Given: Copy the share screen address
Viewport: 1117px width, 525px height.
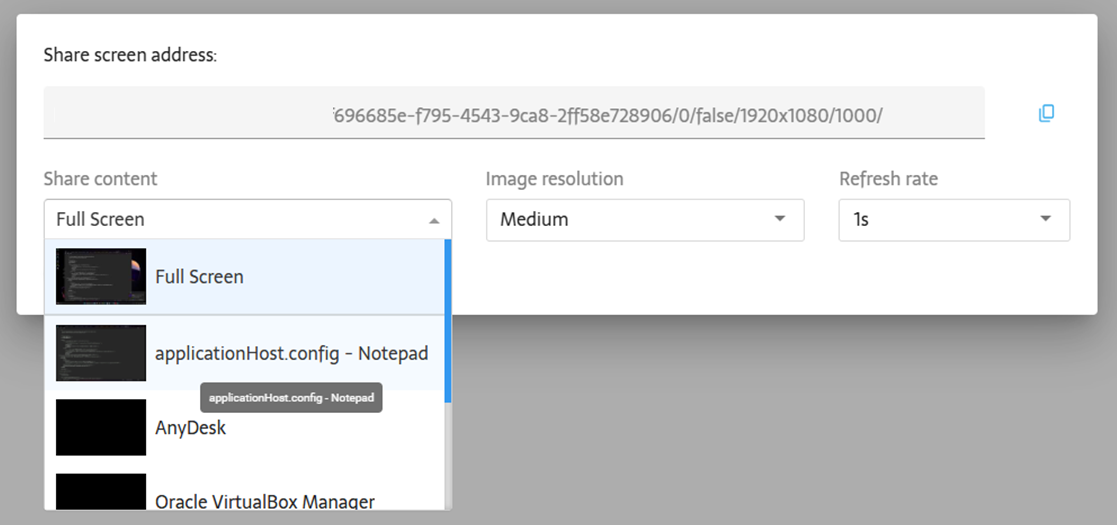Looking at the screenshot, I should pyautogui.click(x=1046, y=113).
